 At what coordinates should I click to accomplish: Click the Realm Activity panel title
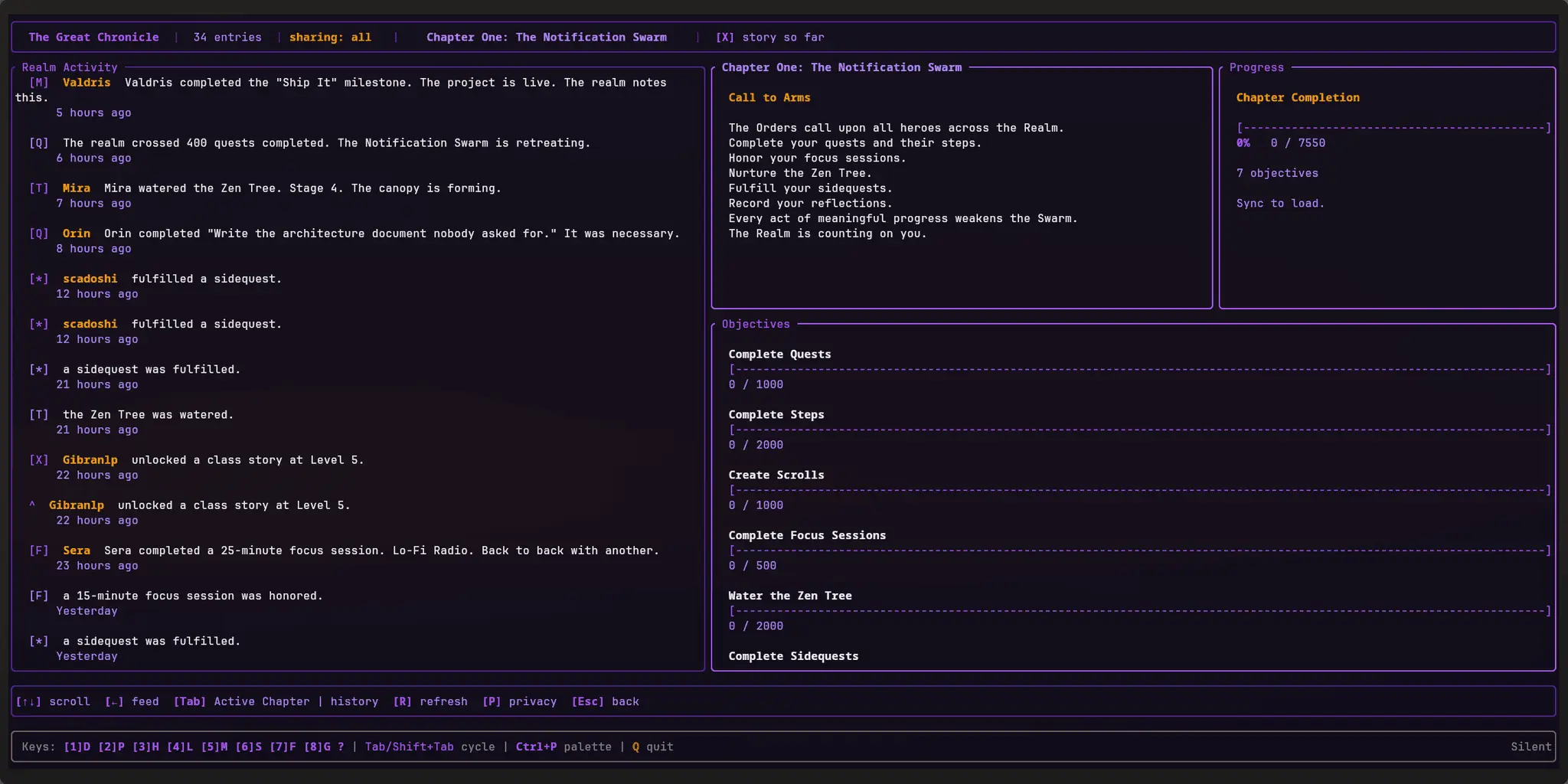click(x=70, y=67)
